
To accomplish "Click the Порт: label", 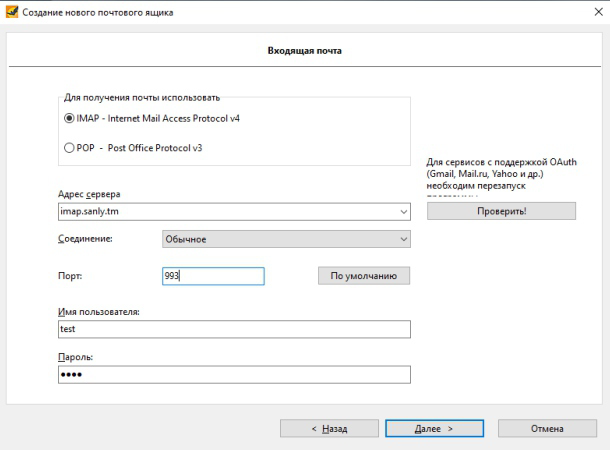I will pyautogui.click(x=70, y=276).
